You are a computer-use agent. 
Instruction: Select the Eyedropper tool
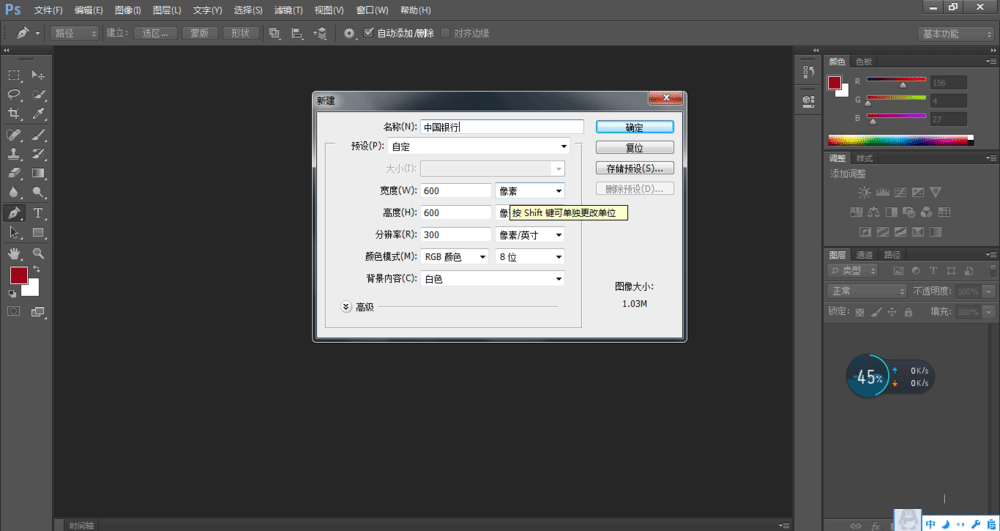(38, 113)
